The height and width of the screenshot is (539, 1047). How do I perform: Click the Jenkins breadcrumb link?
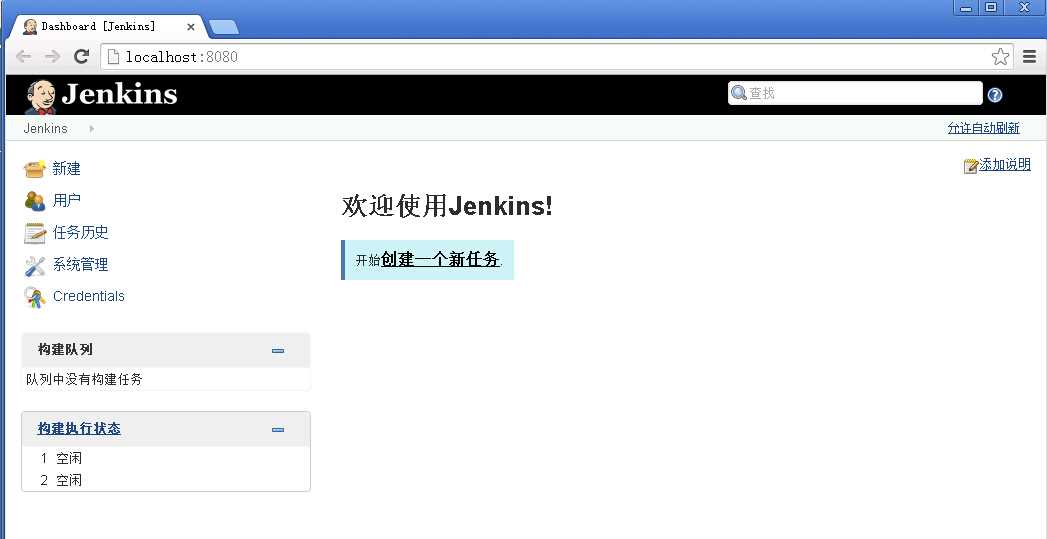45,128
